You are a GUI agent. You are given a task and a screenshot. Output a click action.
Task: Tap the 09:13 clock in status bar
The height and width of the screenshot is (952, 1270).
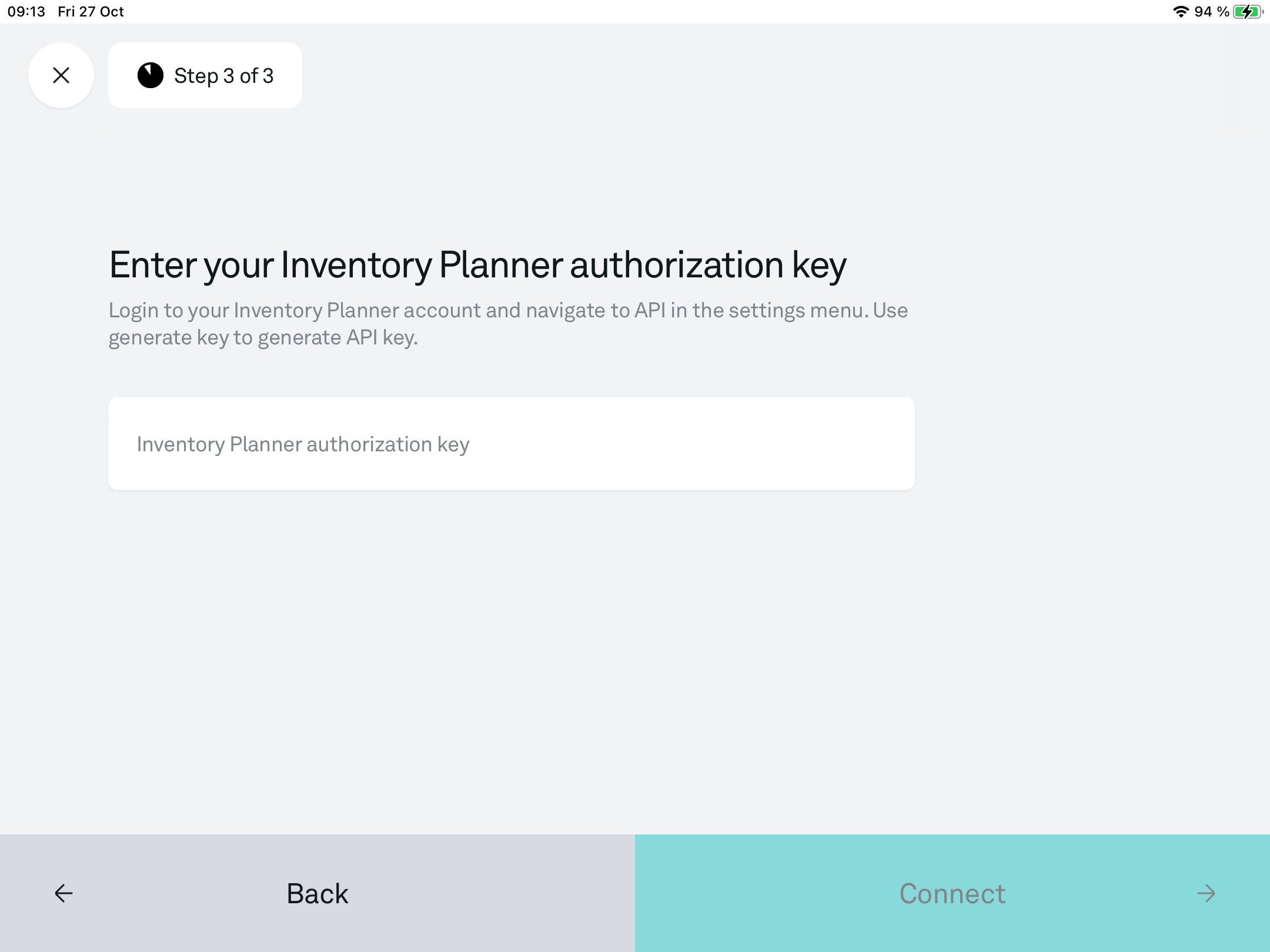[26, 12]
